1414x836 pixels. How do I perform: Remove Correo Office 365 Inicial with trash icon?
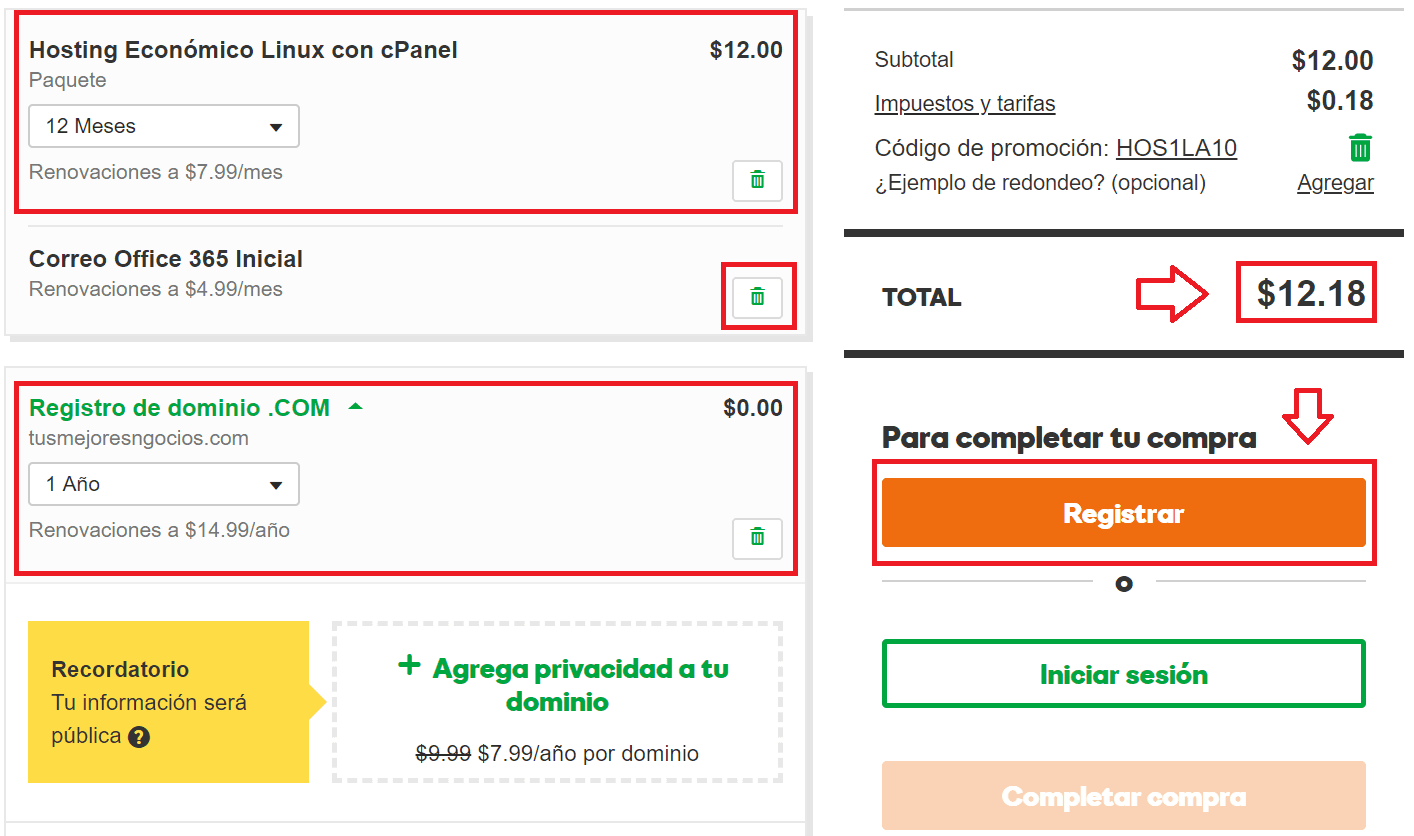[x=757, y=297]
